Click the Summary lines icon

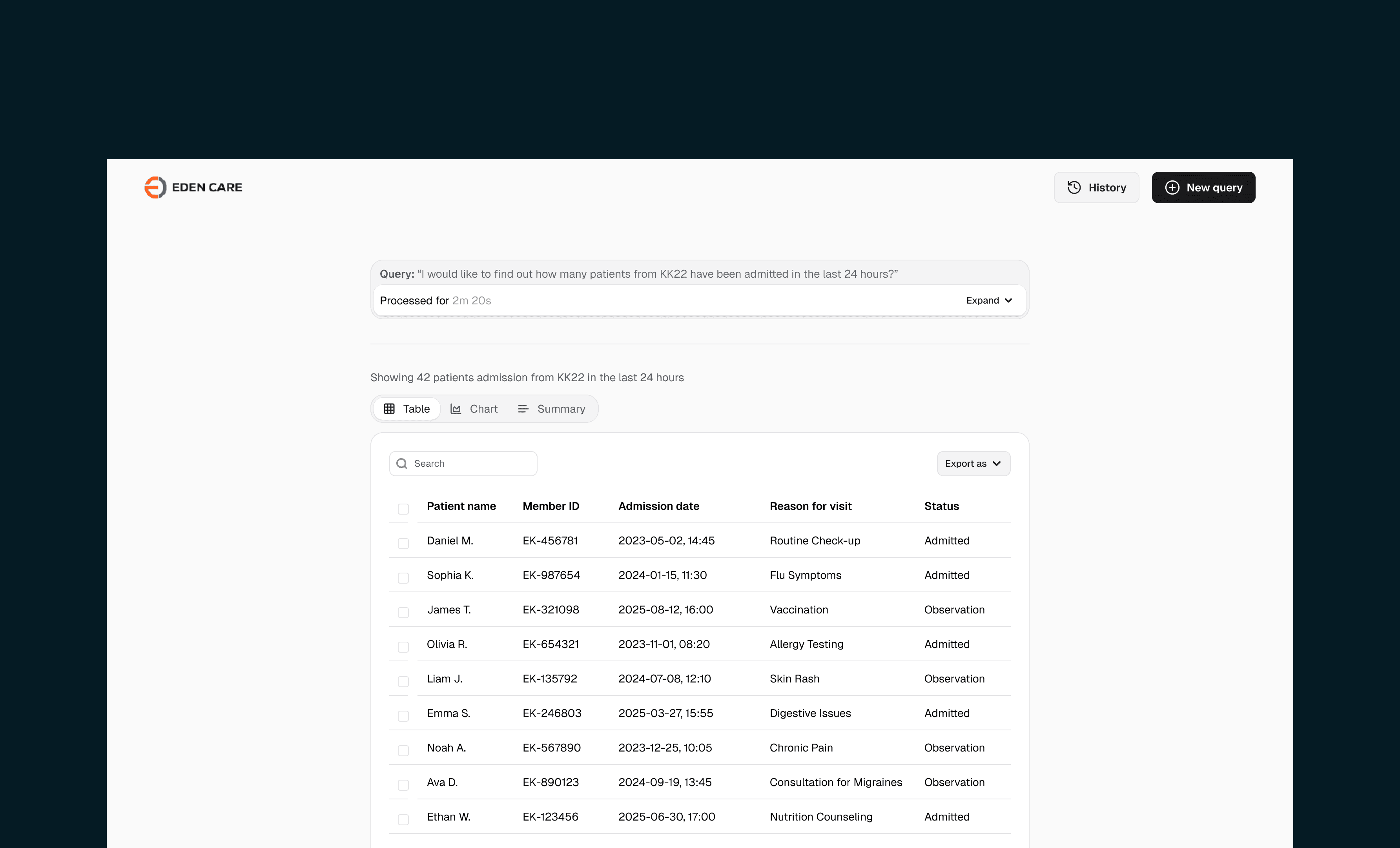coord(523,409)
